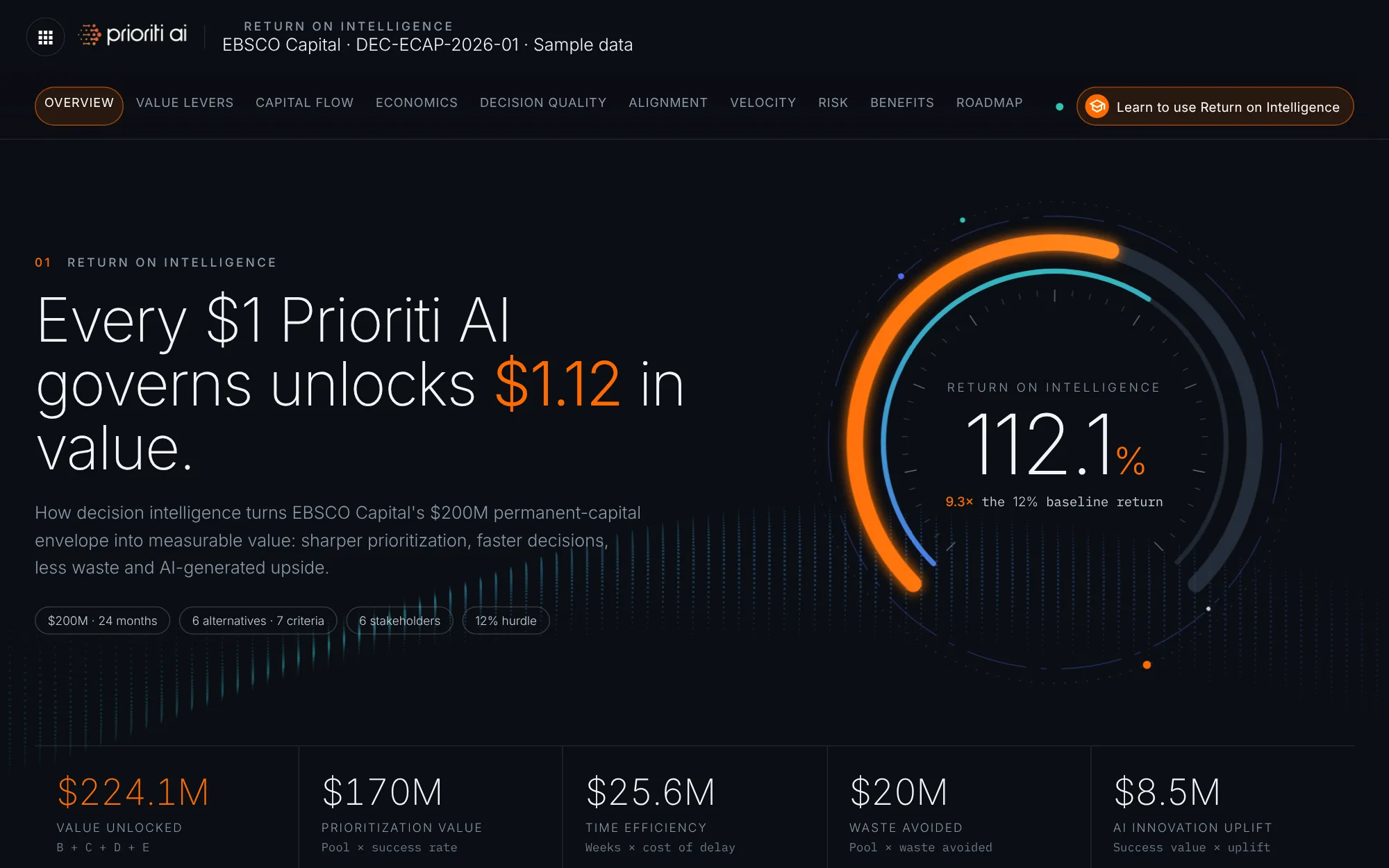Click the 112.1% gauge value
1389x868 pixels.
point(1054,444)
